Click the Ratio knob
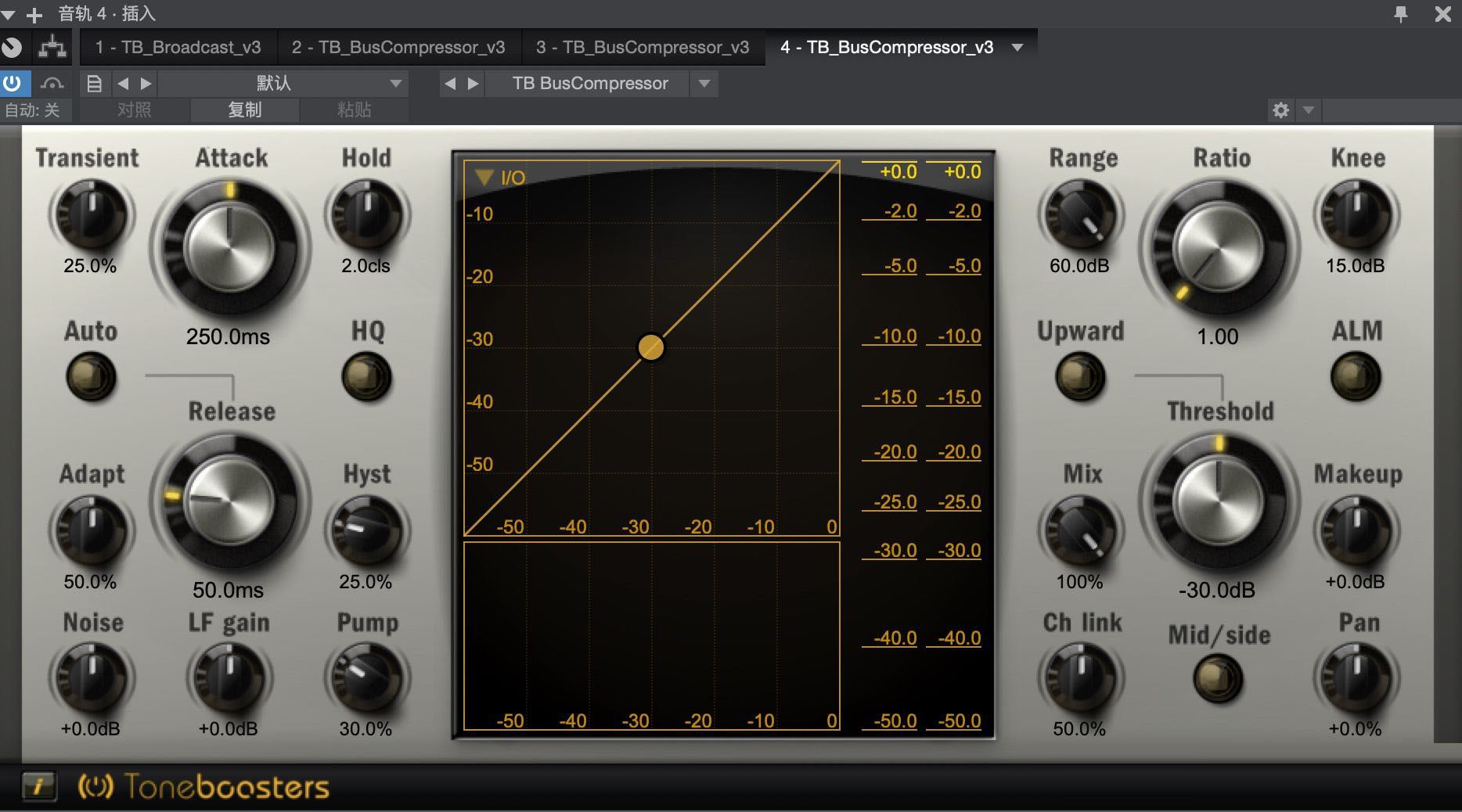This screenshot has width=1462, height=812. (x=1218, y=247)
